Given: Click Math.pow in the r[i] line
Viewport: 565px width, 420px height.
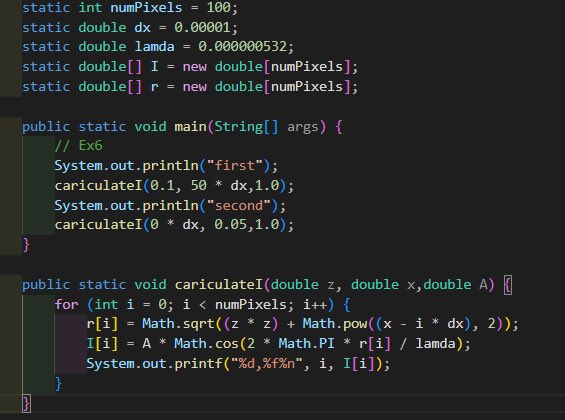Looking at the screenshot, I should click(335, 324).
